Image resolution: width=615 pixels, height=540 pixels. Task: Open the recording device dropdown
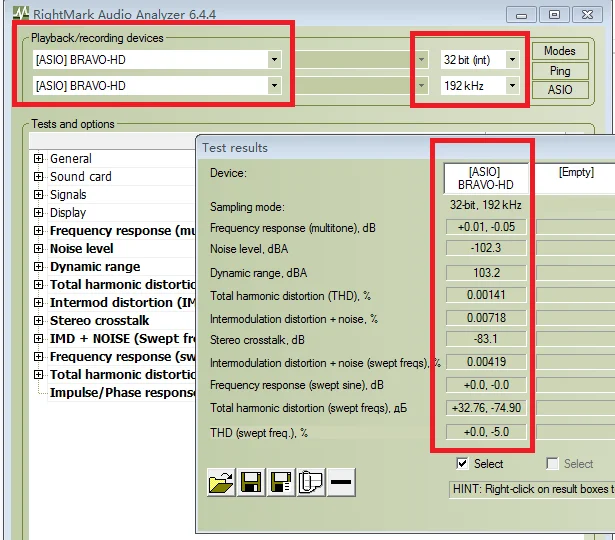pos(274,86)
